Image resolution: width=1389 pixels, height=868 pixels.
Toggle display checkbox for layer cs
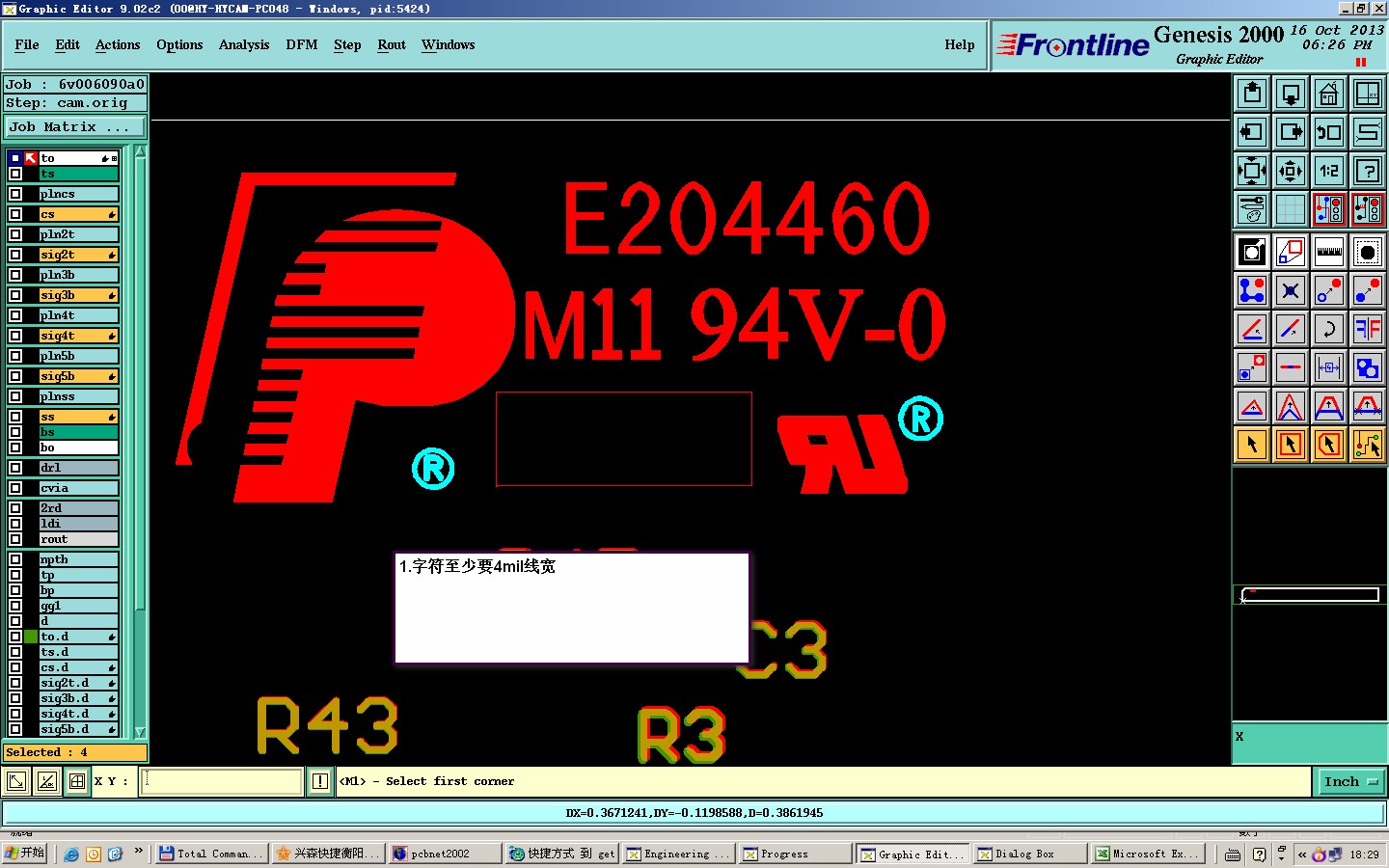pos(15,214)
